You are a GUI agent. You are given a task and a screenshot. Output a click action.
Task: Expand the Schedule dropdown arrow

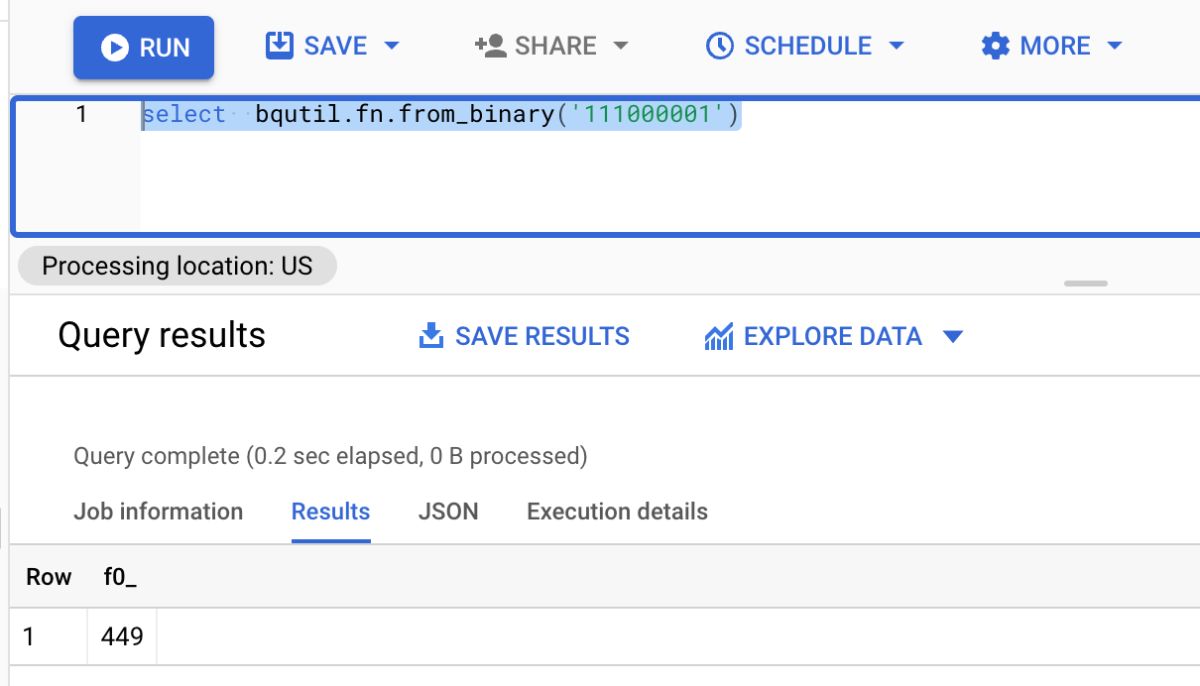click(x=896, y=46)
